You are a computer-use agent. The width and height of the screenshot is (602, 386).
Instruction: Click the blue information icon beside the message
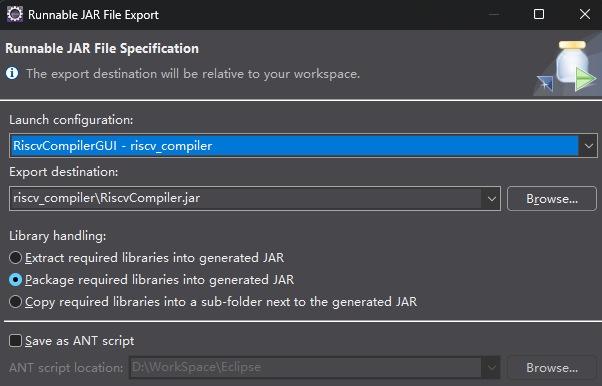[12, 73]
